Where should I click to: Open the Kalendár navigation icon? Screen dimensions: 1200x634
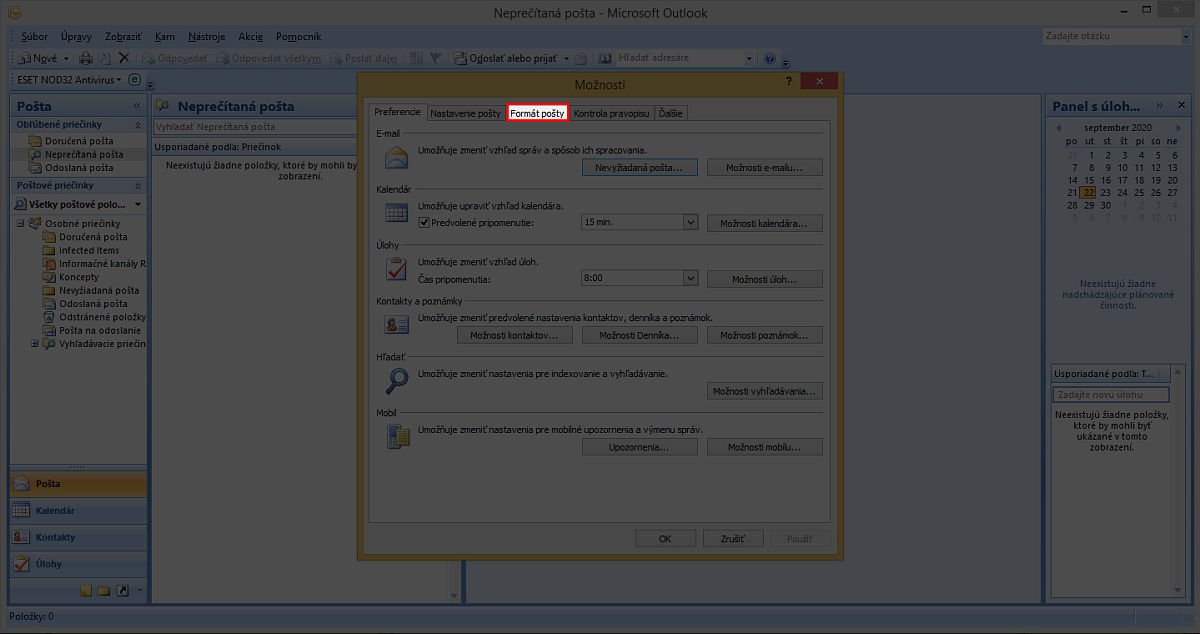pyautogui.click(x=21, y=511)
